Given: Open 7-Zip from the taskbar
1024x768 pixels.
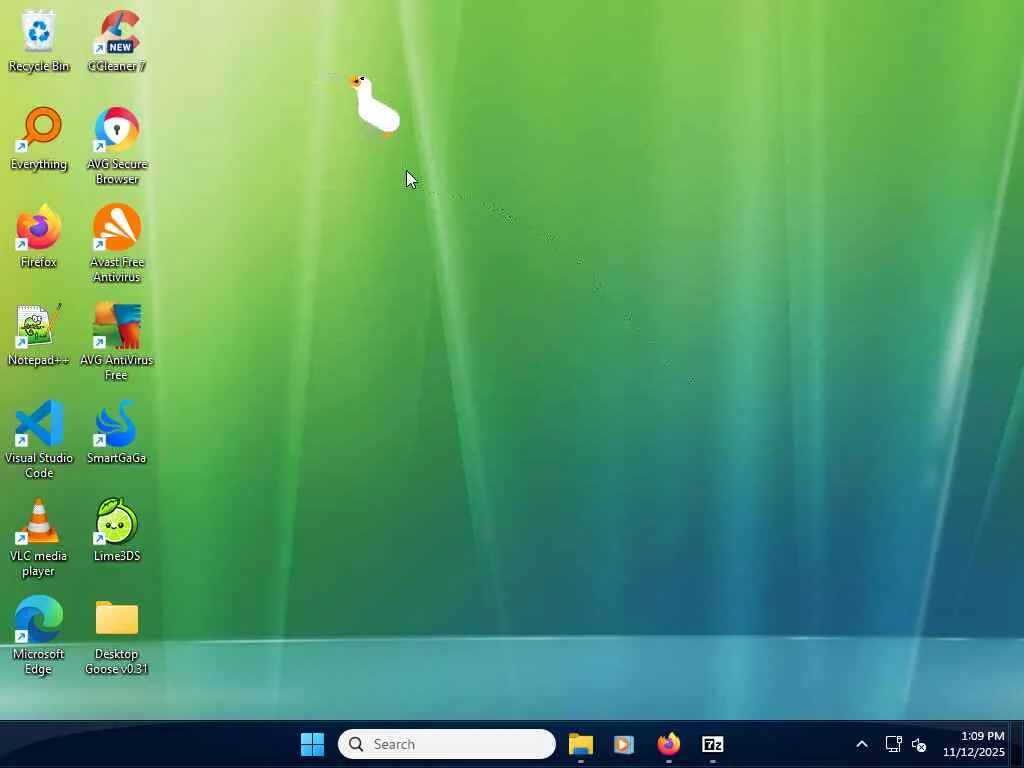Looking at the screenshot, I should point(712,744).
